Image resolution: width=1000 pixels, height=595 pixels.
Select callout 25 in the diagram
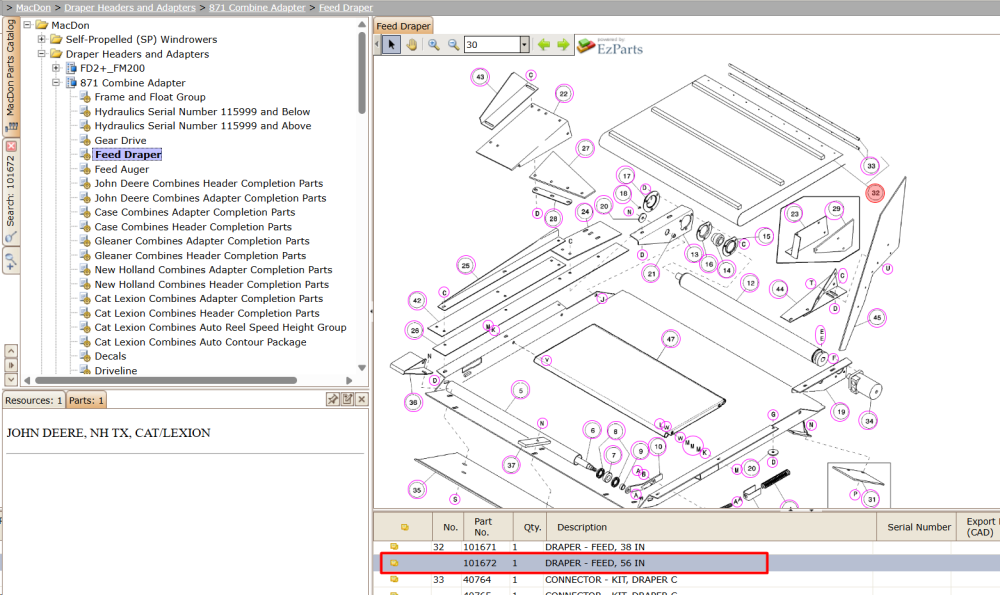click(x=466, y=265)
